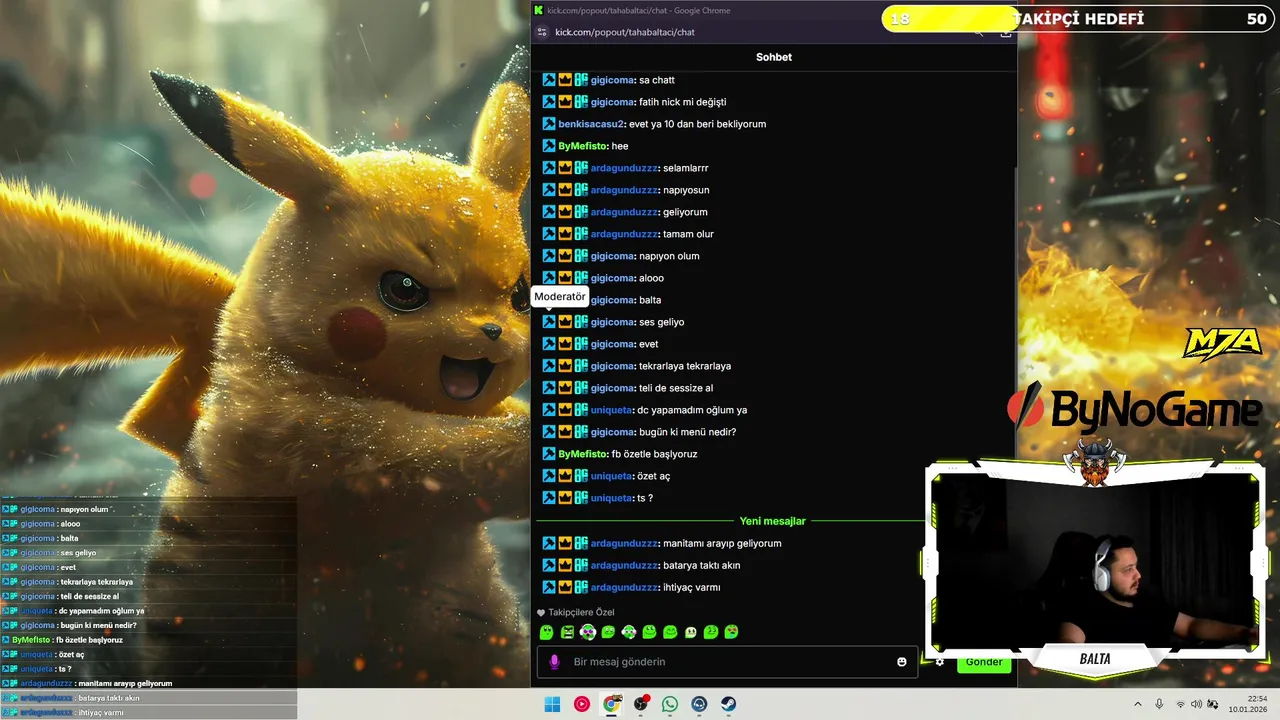Click moderator sword badge on 'ts ?' row
Image resolution: width=1280 pixels, height=720 pixels.
coord(549,498)
